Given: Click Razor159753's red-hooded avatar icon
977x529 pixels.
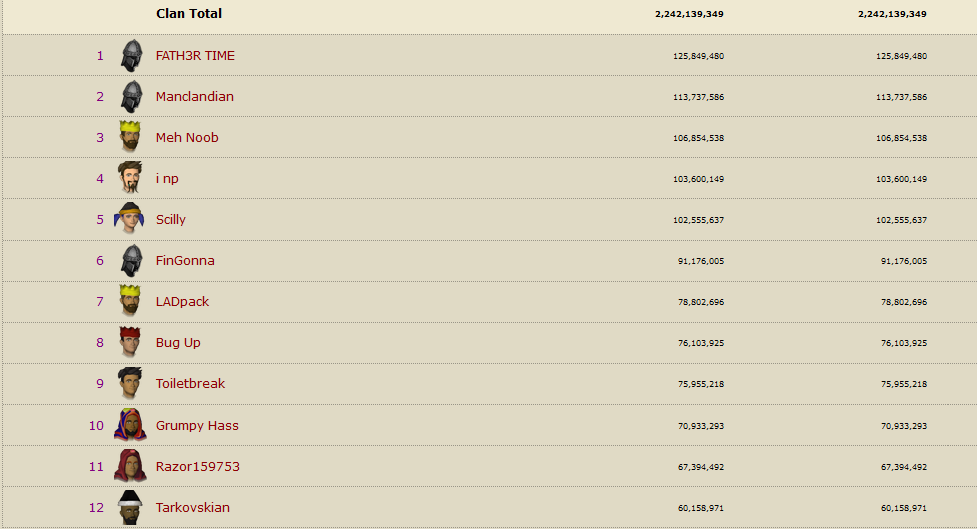Looking at the screenshot, I should 130,466.
